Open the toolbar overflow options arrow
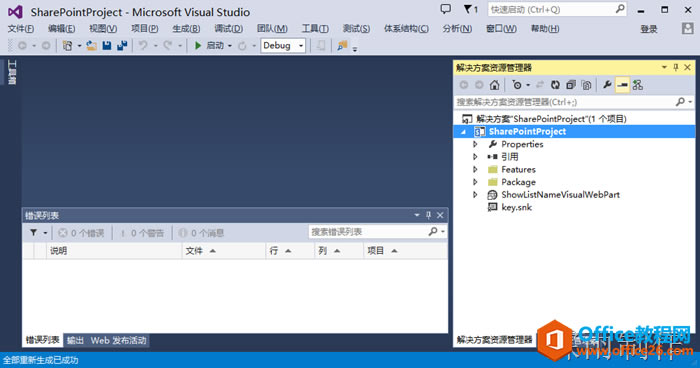 point(355,48)
